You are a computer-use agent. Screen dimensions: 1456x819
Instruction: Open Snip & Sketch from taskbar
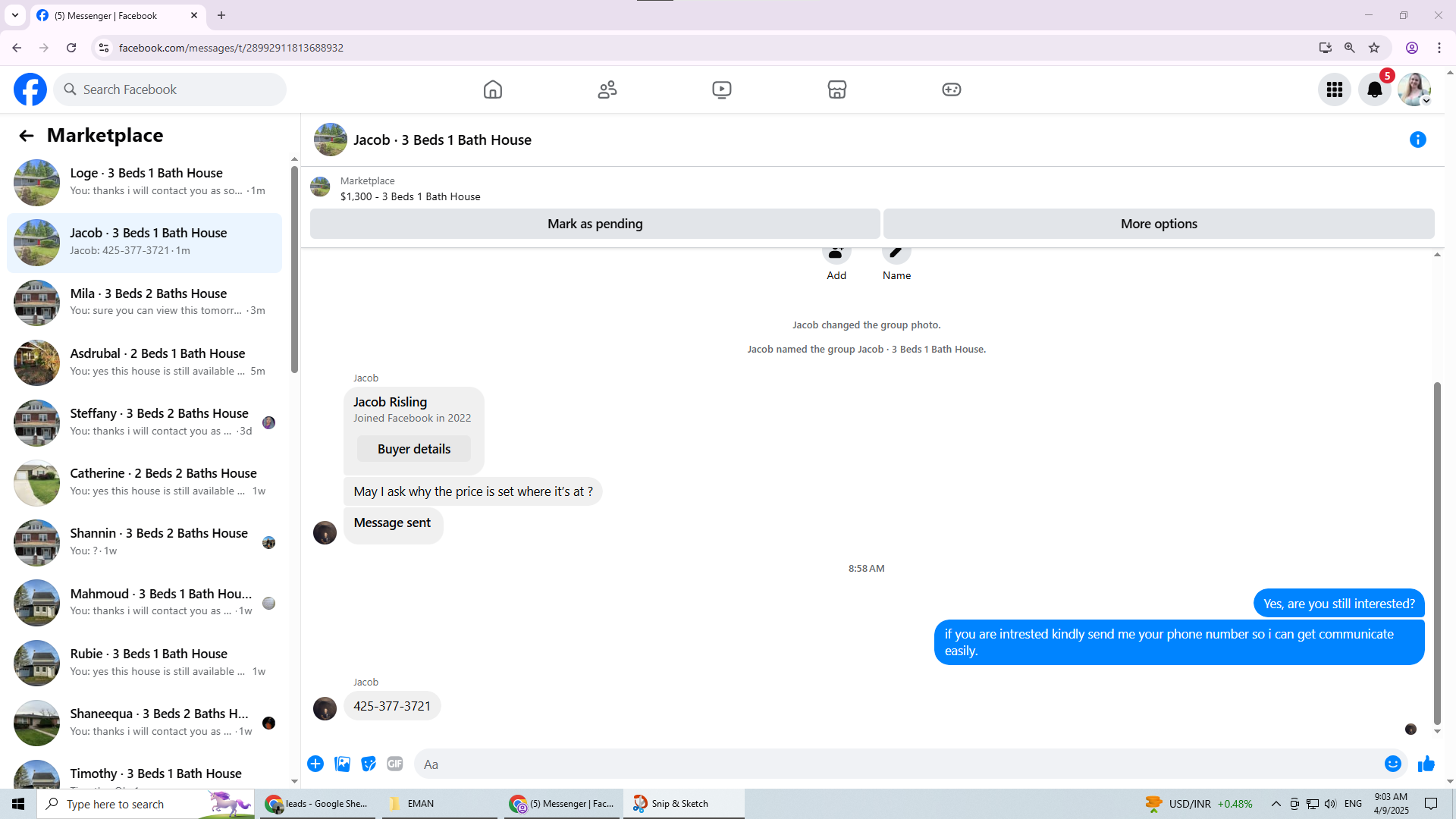point(683,804)
